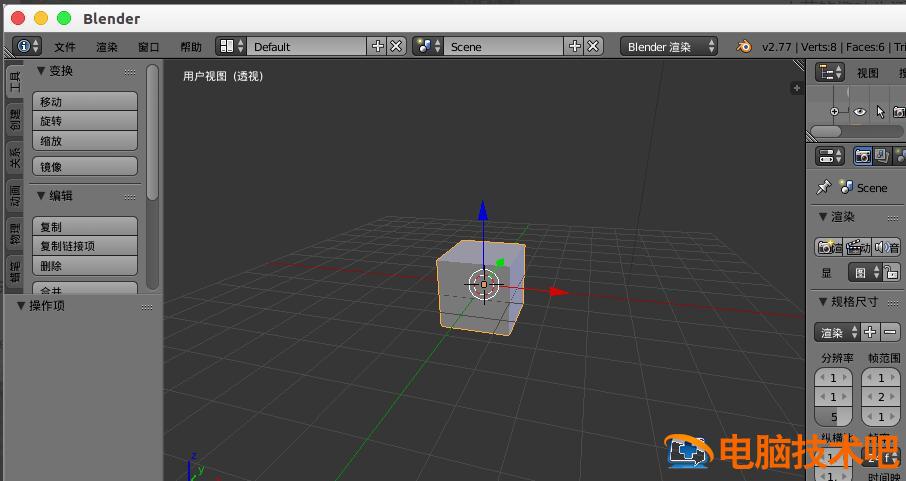Image resolution: width=906 pixels, height=481 pixels.
Task: Open the Properties editor type selector
Action: click(x=830, y=156)
